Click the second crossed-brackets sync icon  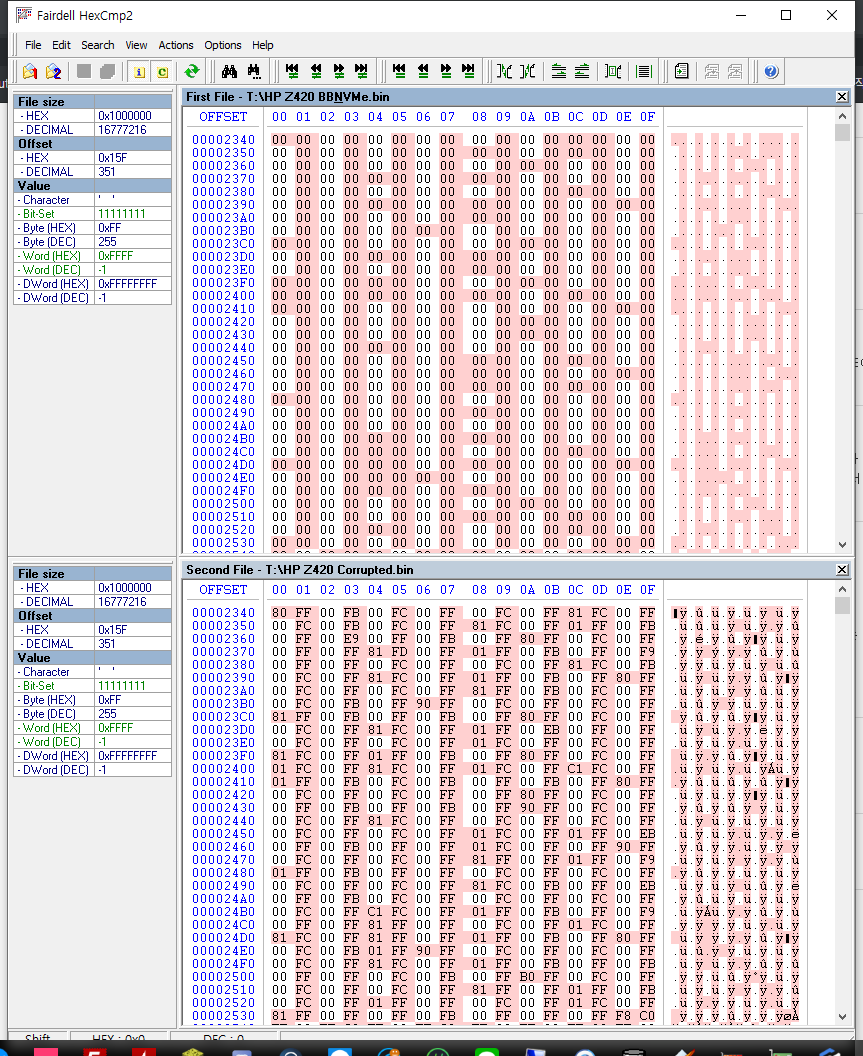pyautogui.click(x=528, y=71)
